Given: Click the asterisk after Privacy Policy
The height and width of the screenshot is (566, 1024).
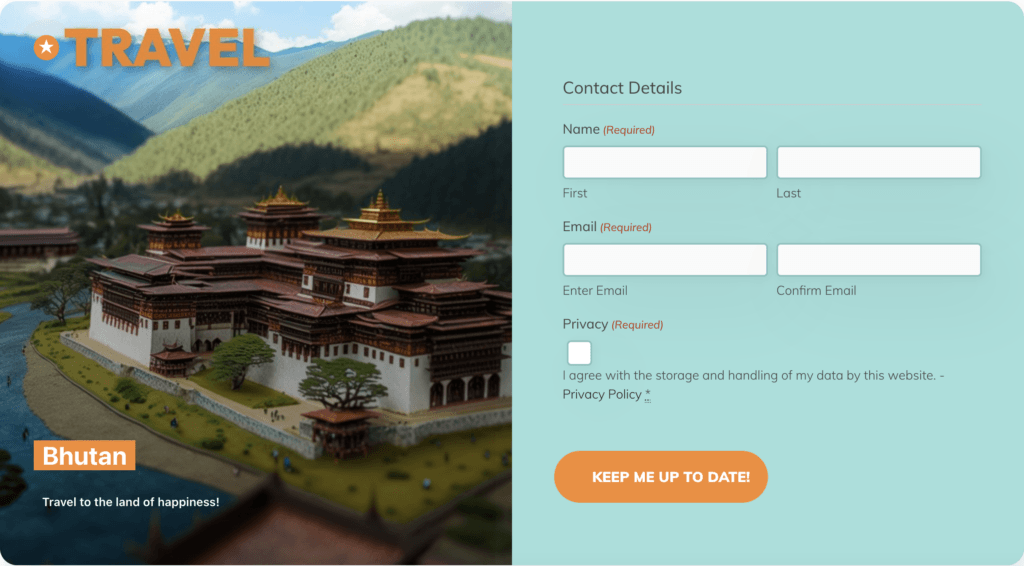Looking at the screenshot, I should 648,394.
